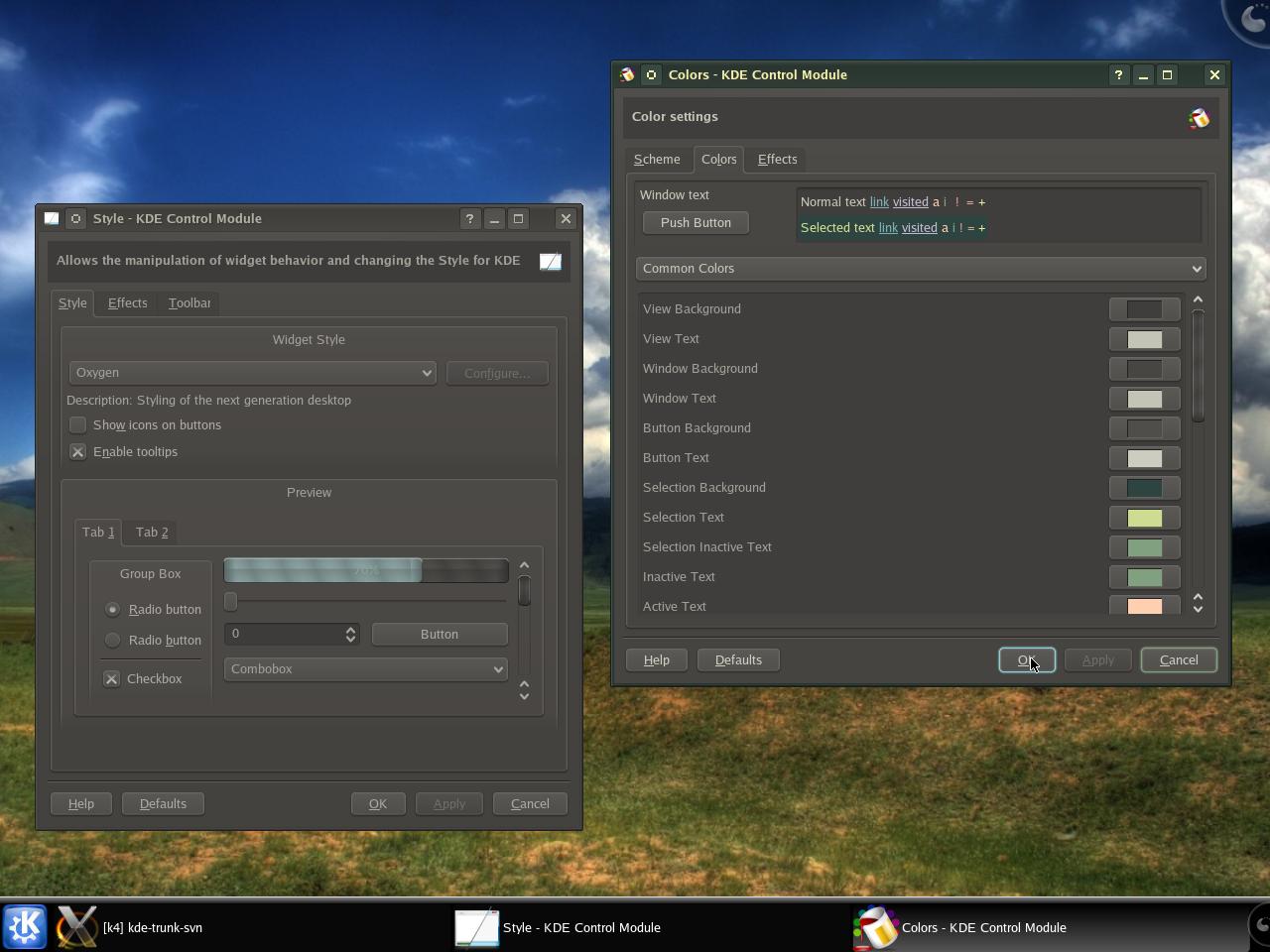The image size is (1270, 952).
Task: Toggle the preview Checkbox
Action: [111, 678]
